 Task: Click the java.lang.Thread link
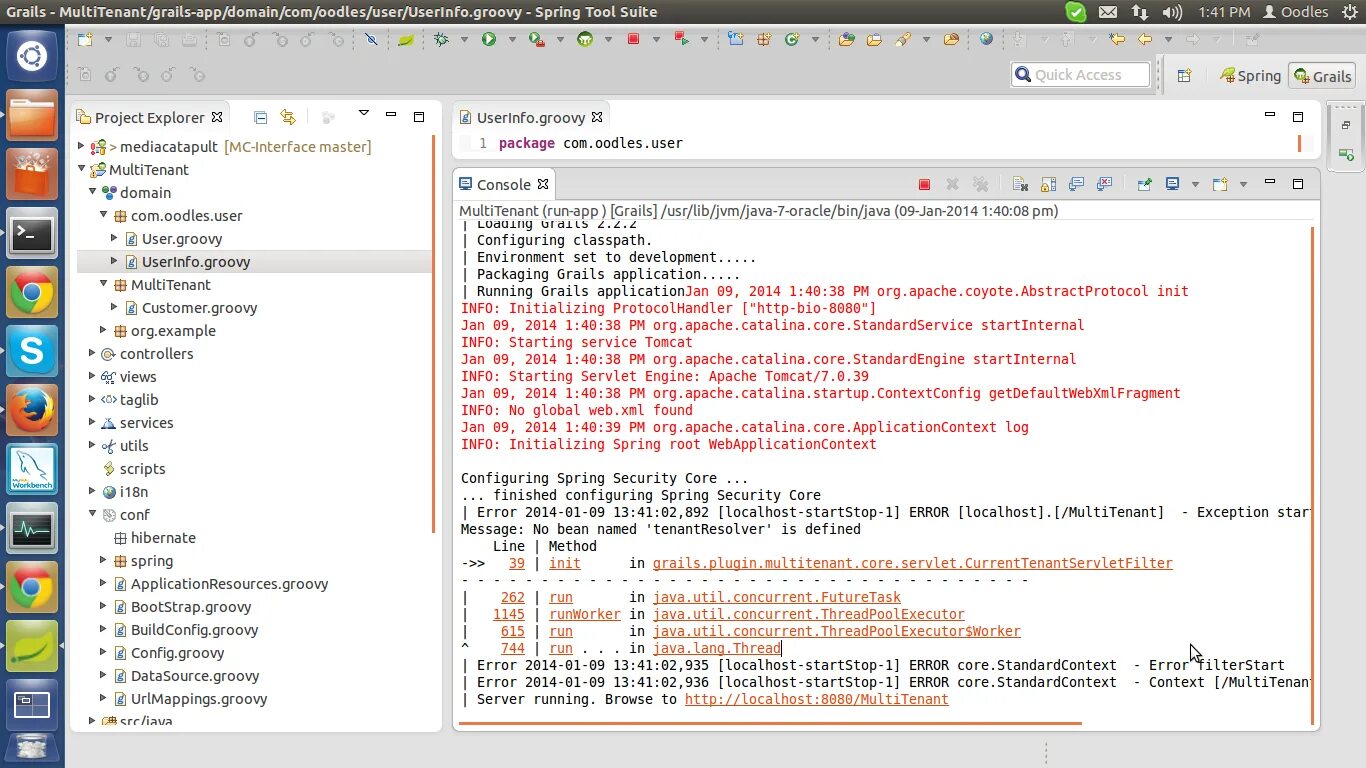point(716,648)
